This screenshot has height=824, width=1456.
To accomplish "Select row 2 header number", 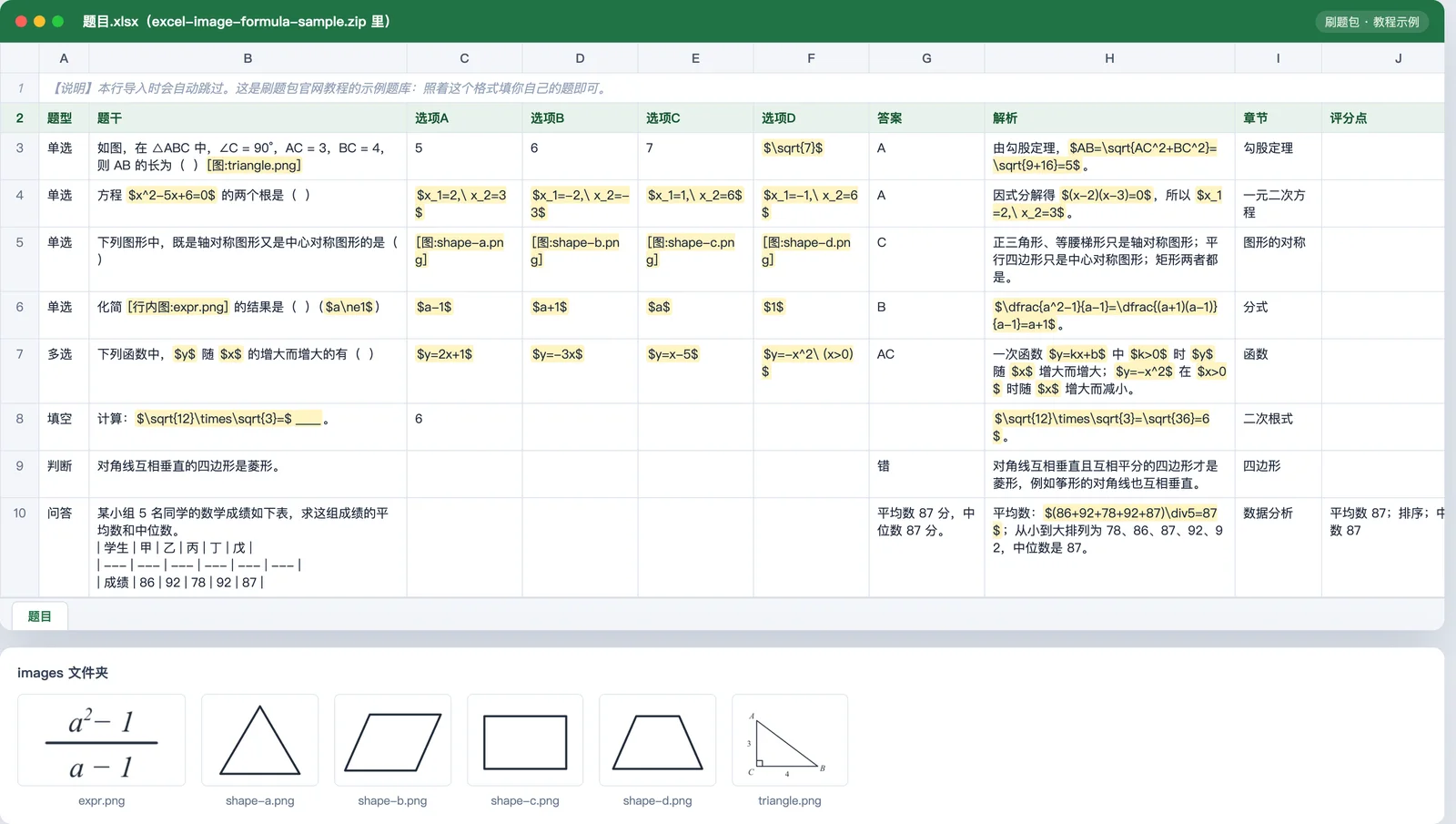I will [20, 118].
